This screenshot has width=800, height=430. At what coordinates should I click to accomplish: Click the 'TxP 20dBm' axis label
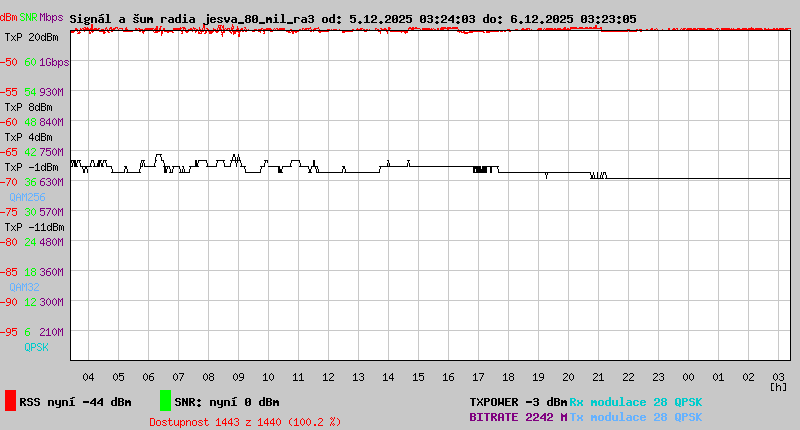pyautogui.click(x=30, y=37)
